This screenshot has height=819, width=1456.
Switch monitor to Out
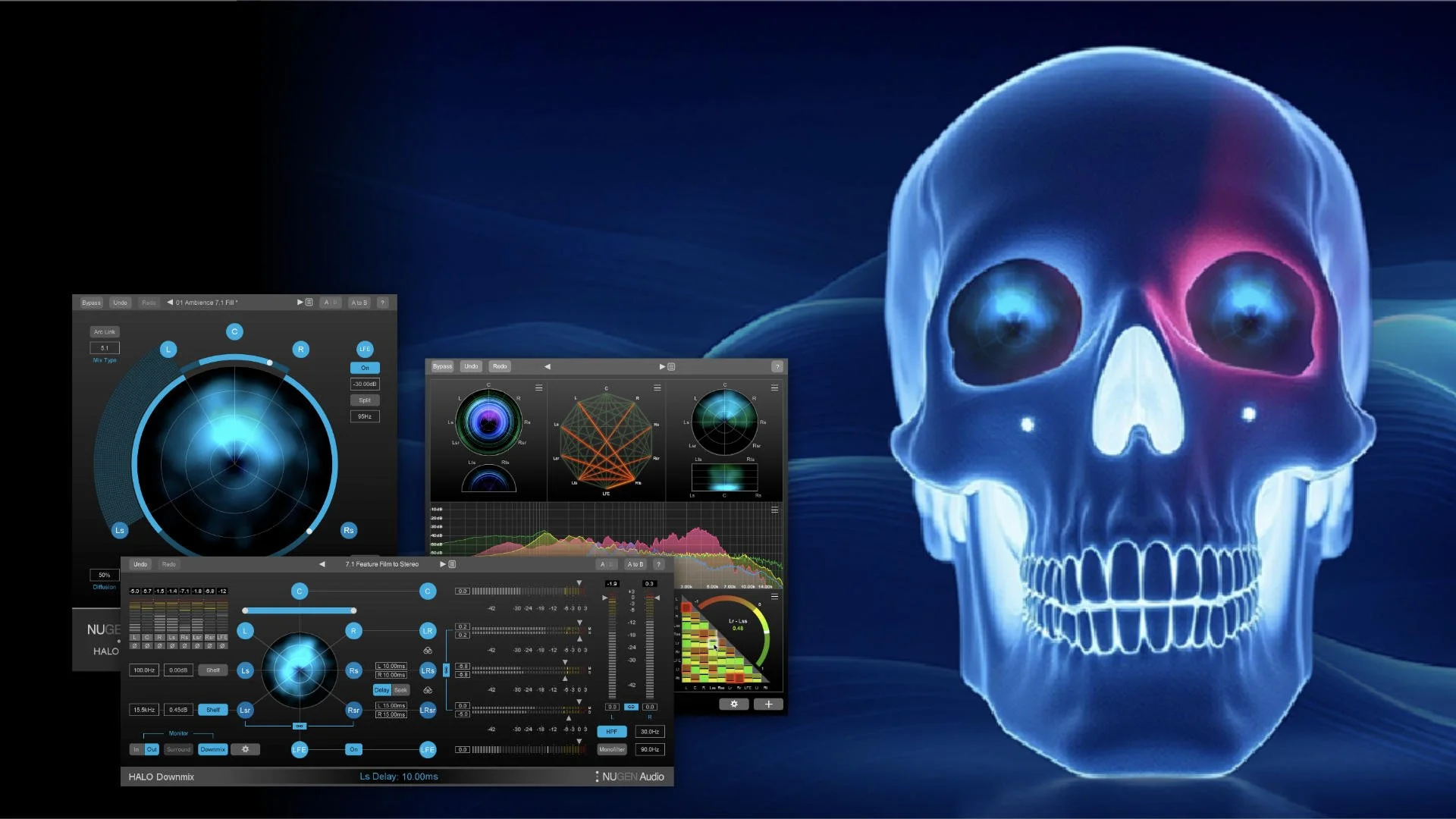(x=152, y=749)
